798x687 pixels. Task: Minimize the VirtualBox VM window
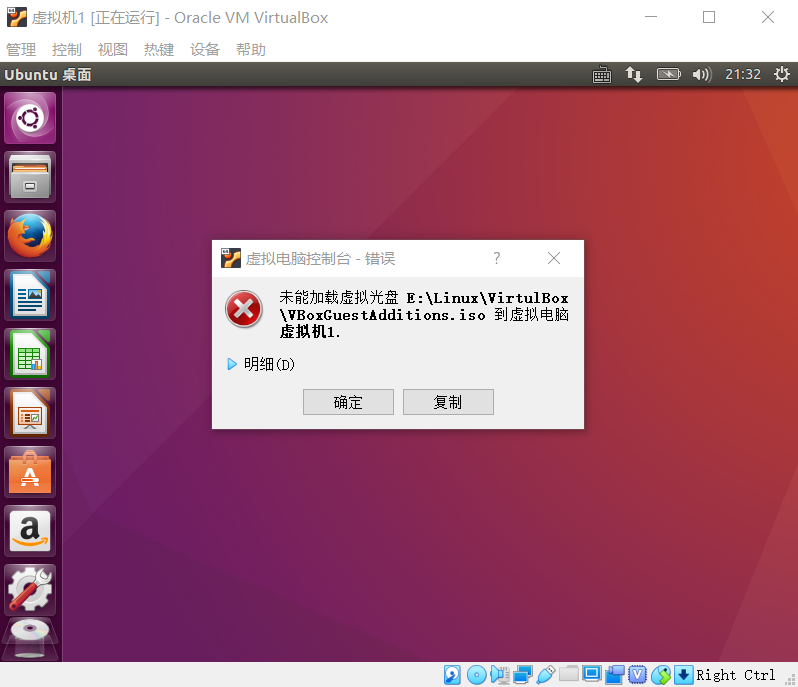click(651, 17)
